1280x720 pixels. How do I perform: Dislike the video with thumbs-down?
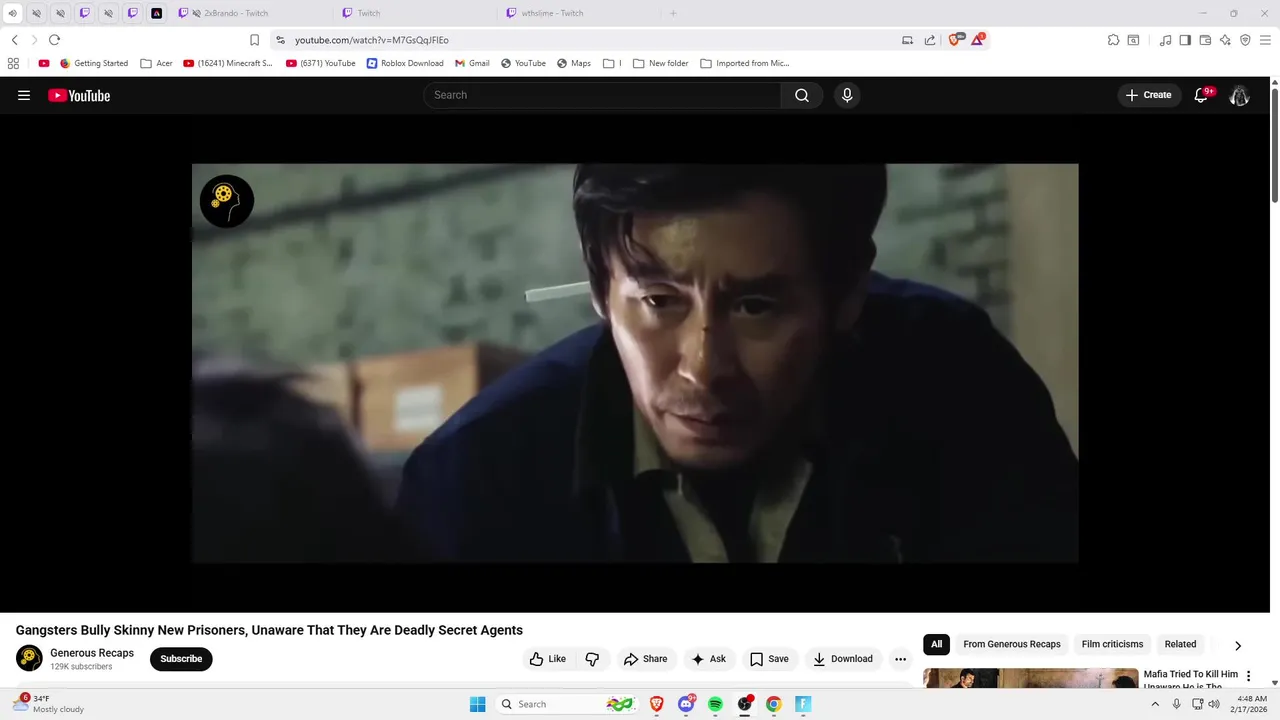[x=592, y=659]
